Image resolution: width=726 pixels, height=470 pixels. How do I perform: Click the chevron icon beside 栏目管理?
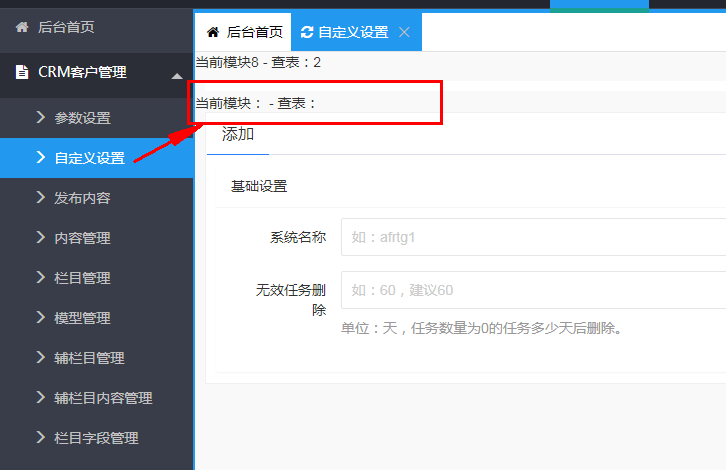(41, 277)
